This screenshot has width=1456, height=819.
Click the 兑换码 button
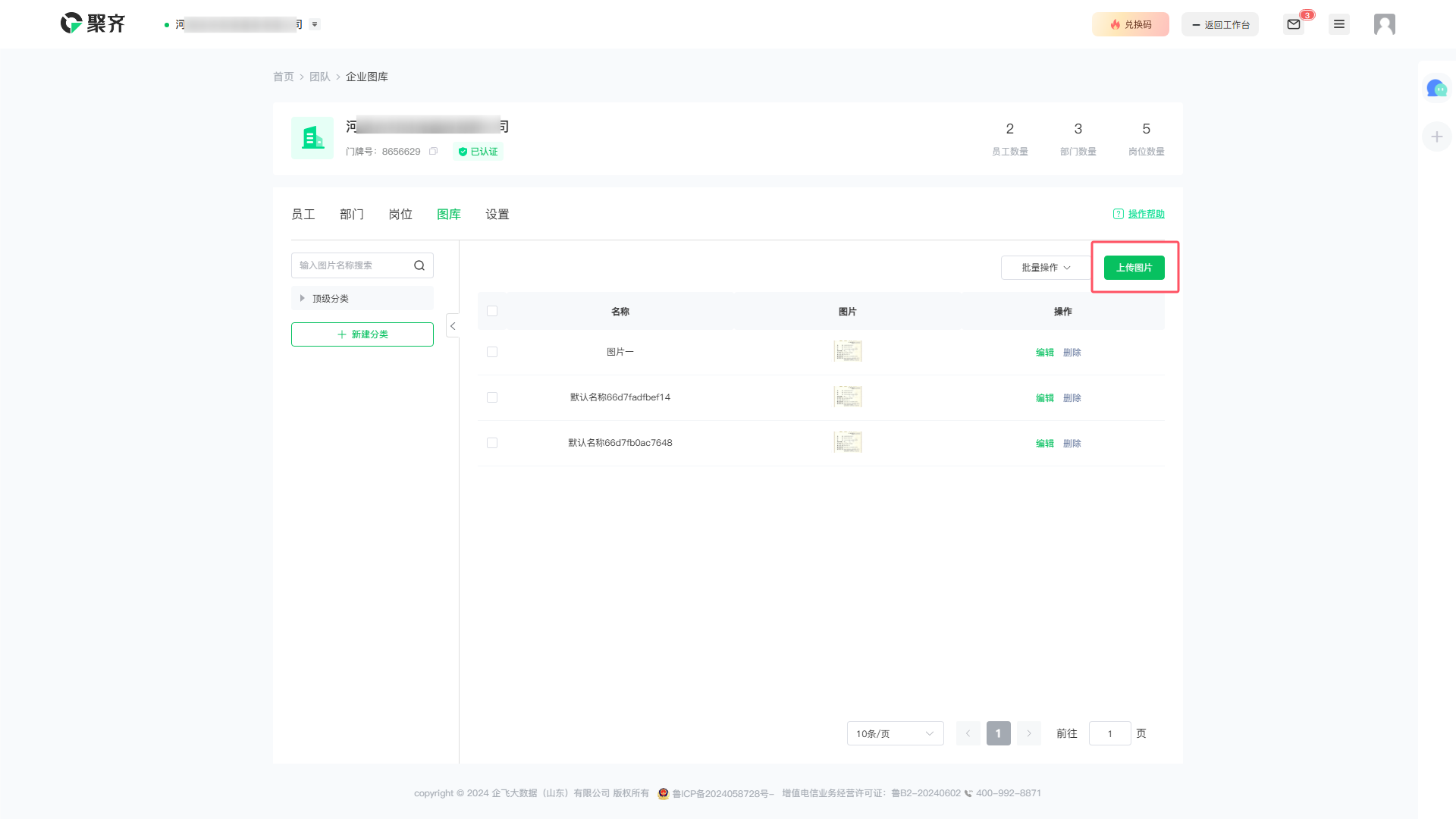click(x=1131, y=24)
